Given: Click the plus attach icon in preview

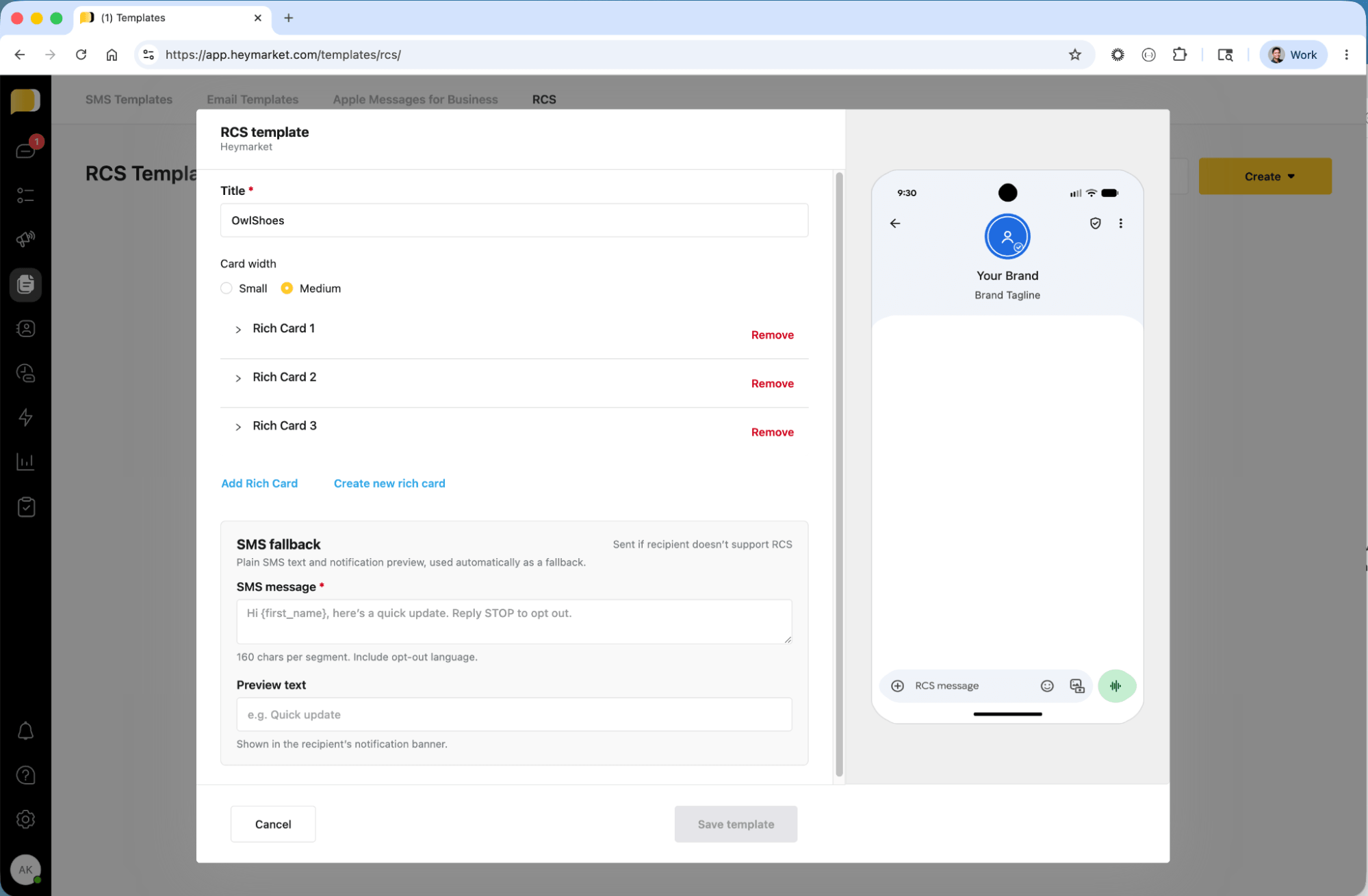Looking at the screenshot, I should 898,685.
